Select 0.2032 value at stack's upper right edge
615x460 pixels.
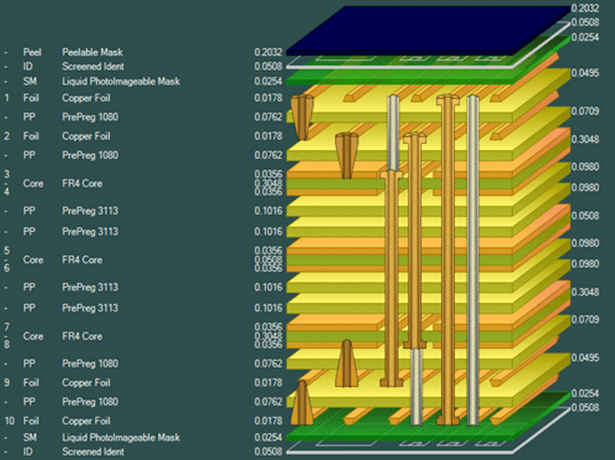tap(585, 8)
